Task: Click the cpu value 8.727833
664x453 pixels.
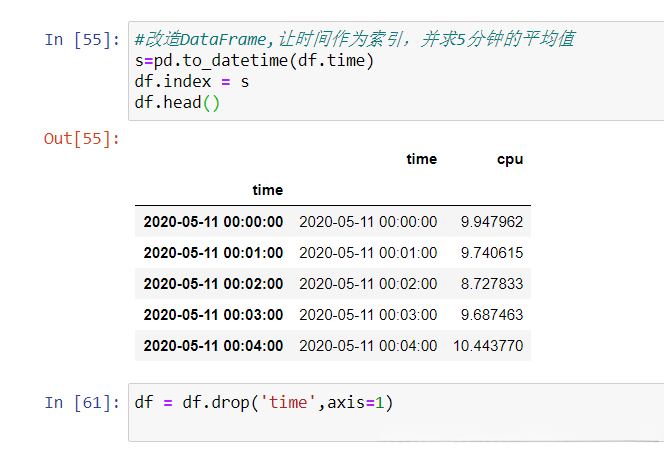Action: click(491, 284)
